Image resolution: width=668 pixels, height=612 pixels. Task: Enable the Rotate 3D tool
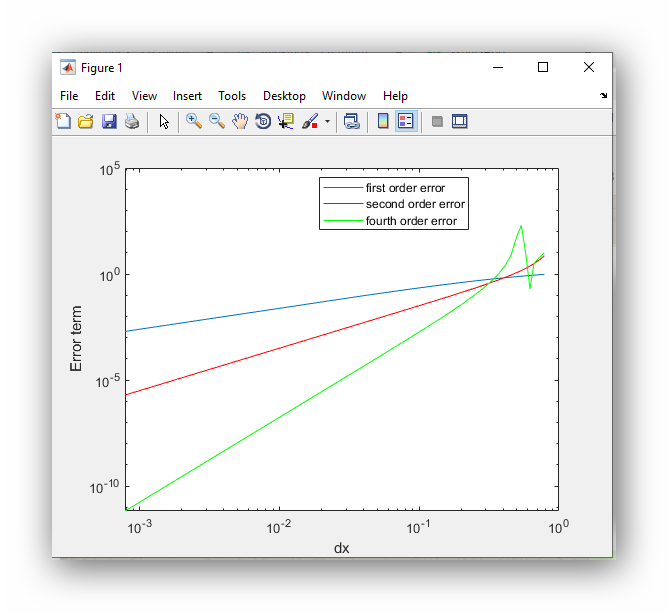coord(263,122)
